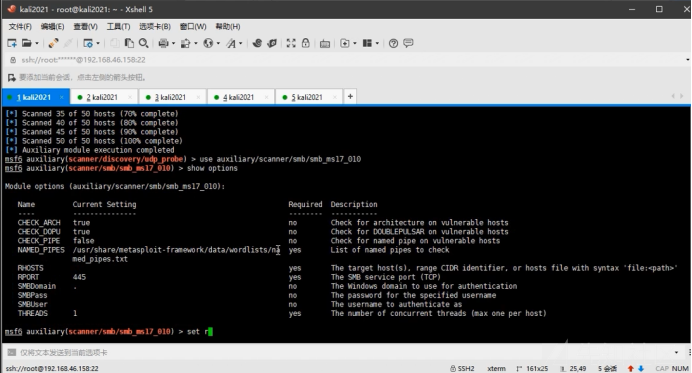
Task: Click the Lock screen padlock icon
Action: pyautogui.click(x=305, y=43)
